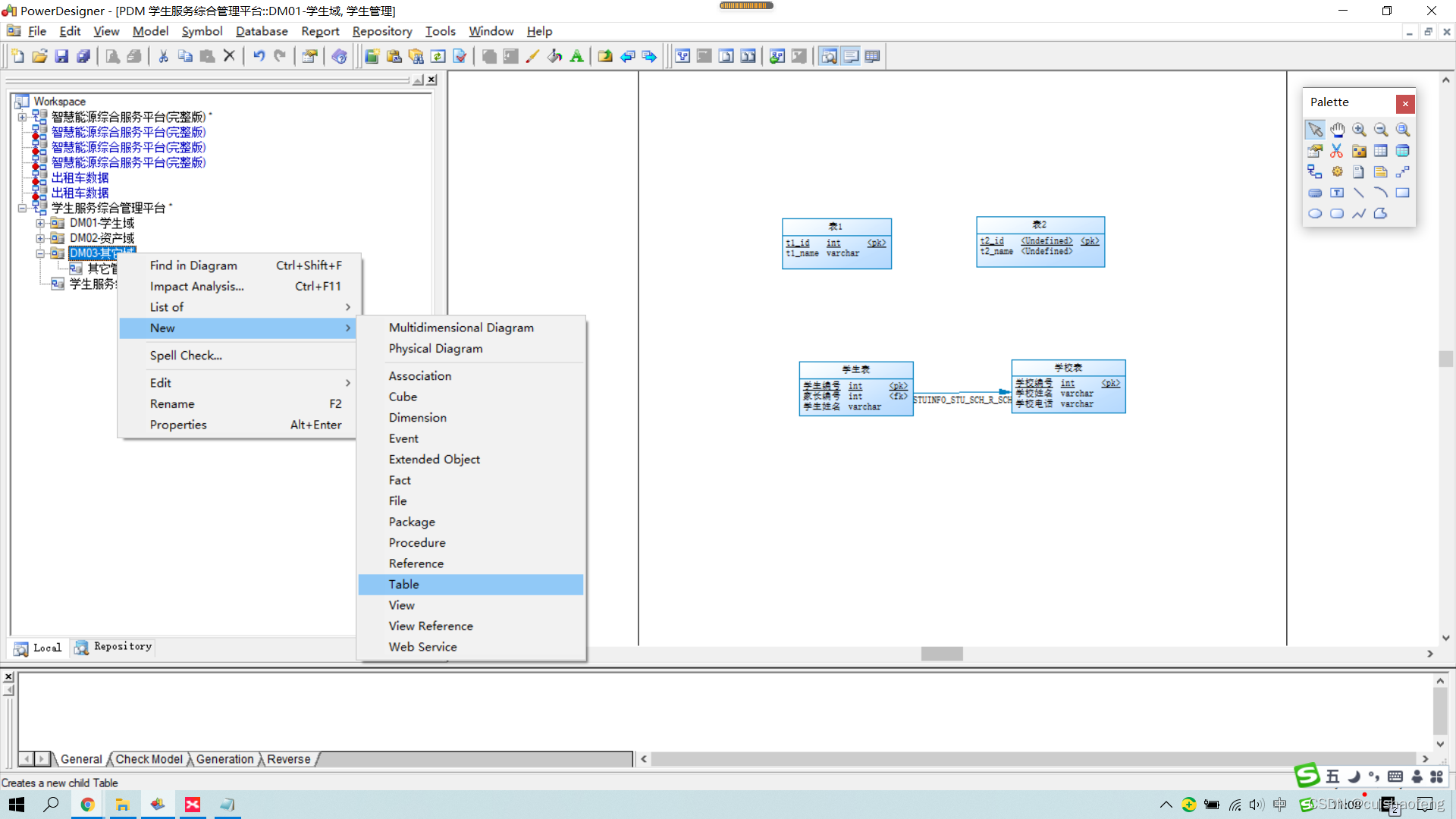The height and width of the screenshot is (819, 1456).
Task: Click the Undo toolbar icon
Action: [259, 56]
